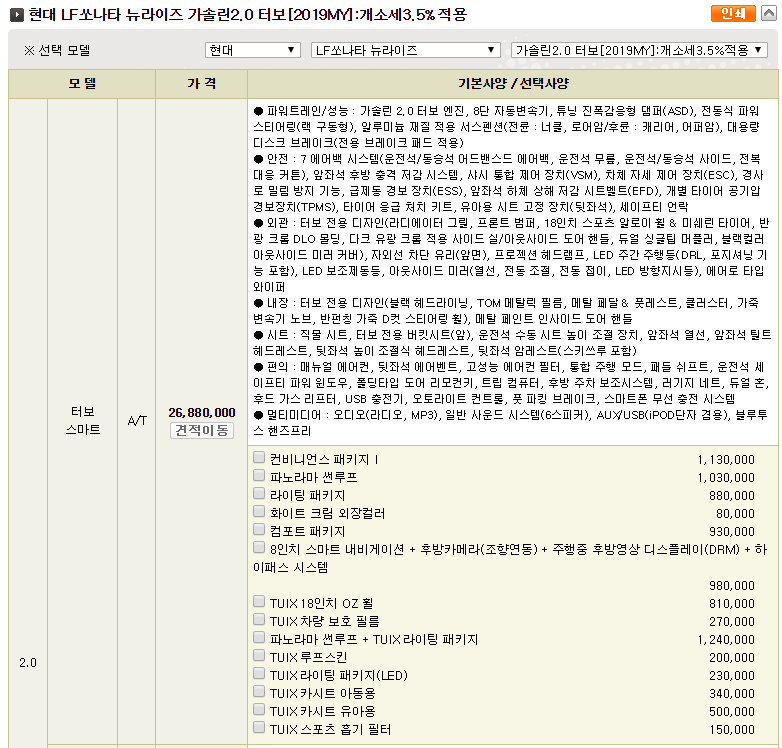Click the 가격 column header

coord(201,83)
